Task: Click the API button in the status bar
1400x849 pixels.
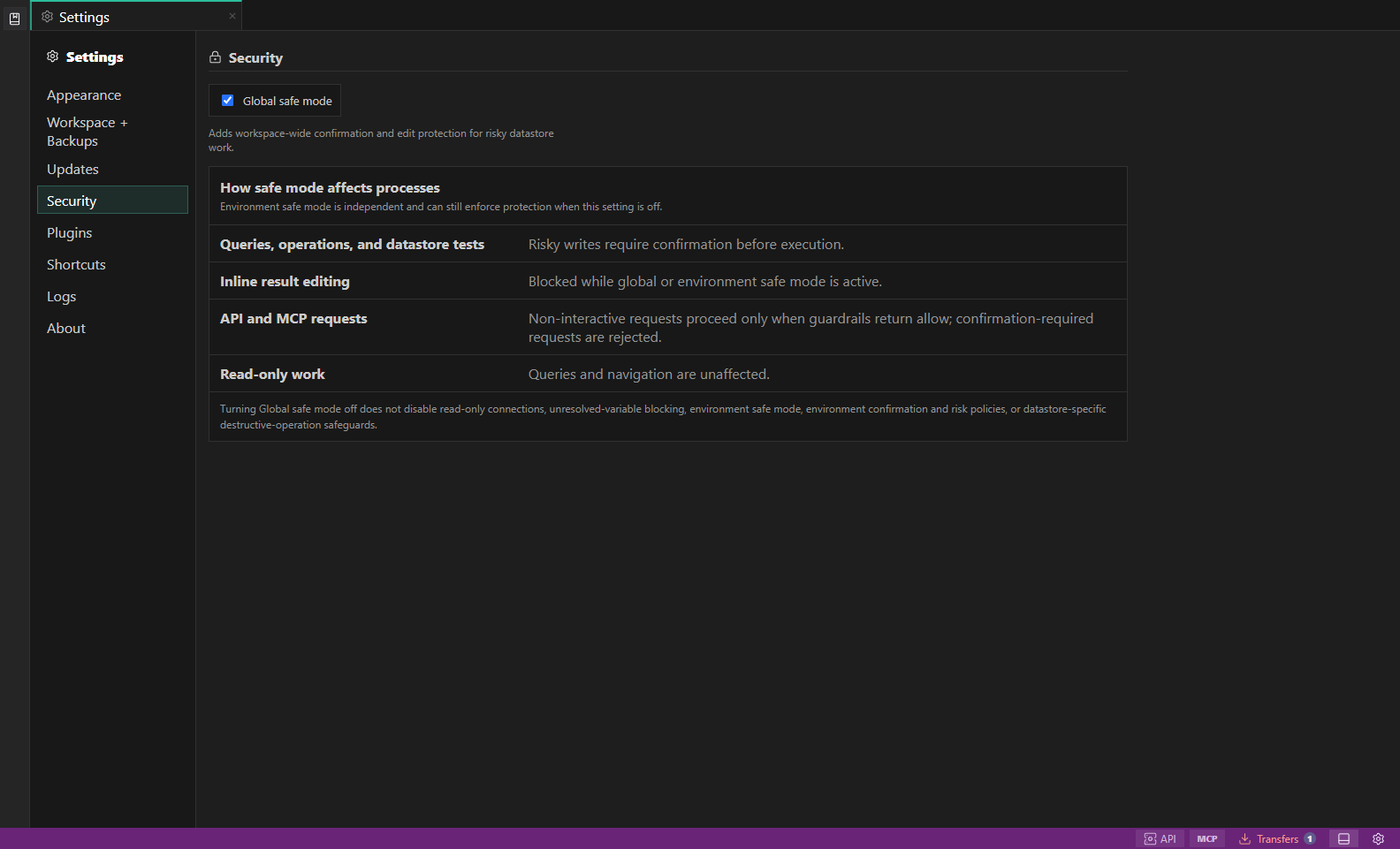Action: click(x=1160, y=838)
